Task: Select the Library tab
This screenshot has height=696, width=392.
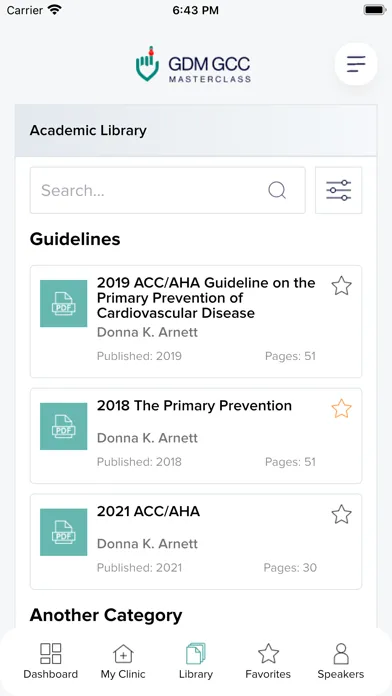Action: click(196, 661)
